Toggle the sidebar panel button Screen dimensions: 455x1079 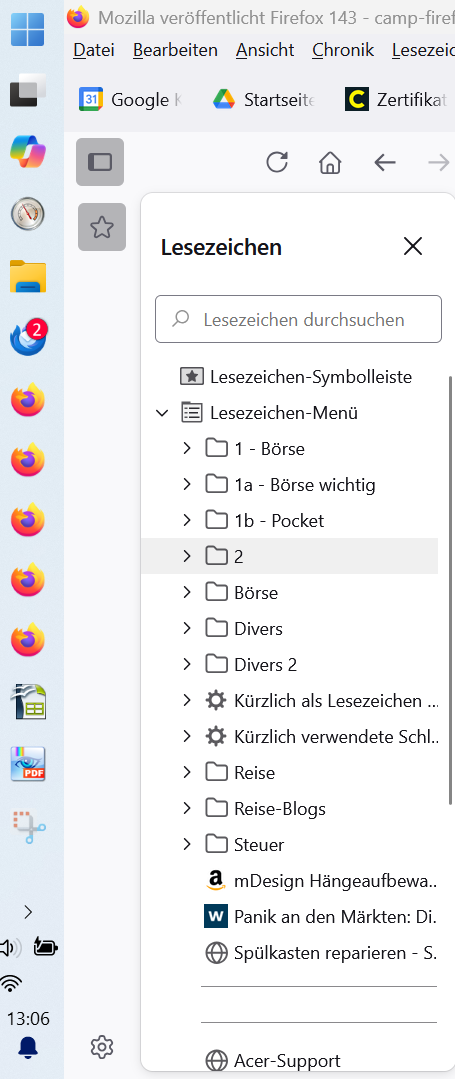click(100, 162)
